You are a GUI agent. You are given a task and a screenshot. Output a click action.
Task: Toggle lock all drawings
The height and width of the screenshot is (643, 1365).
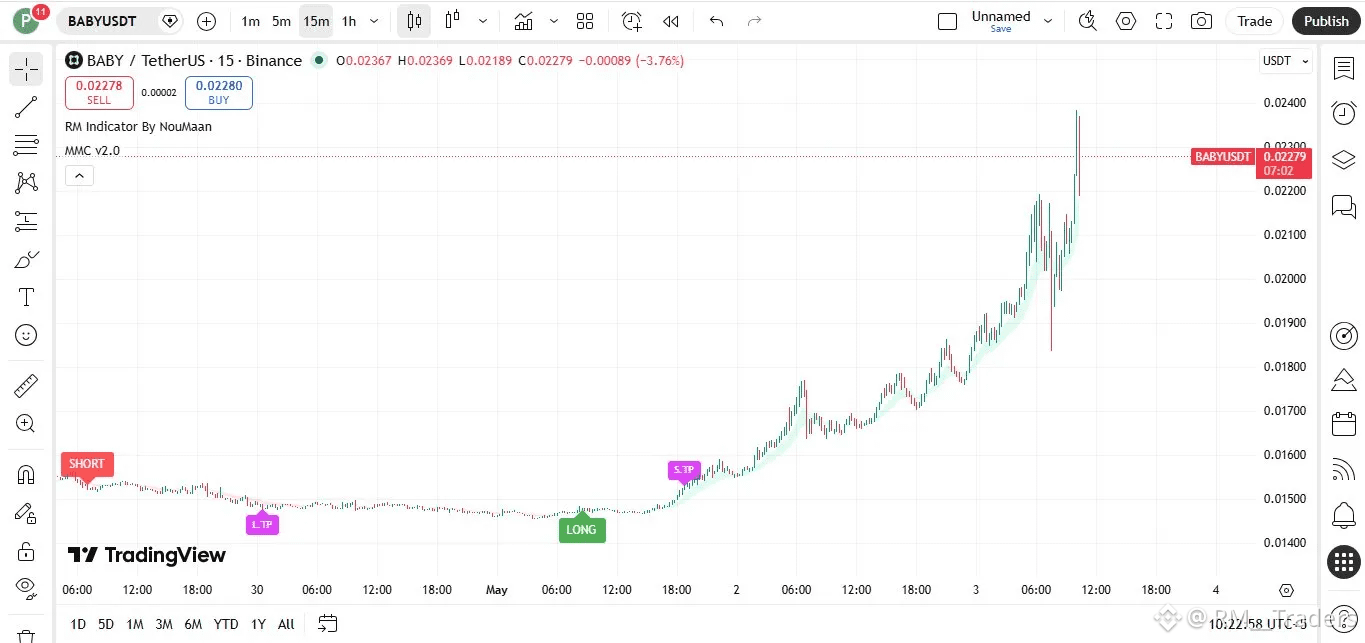26,551
